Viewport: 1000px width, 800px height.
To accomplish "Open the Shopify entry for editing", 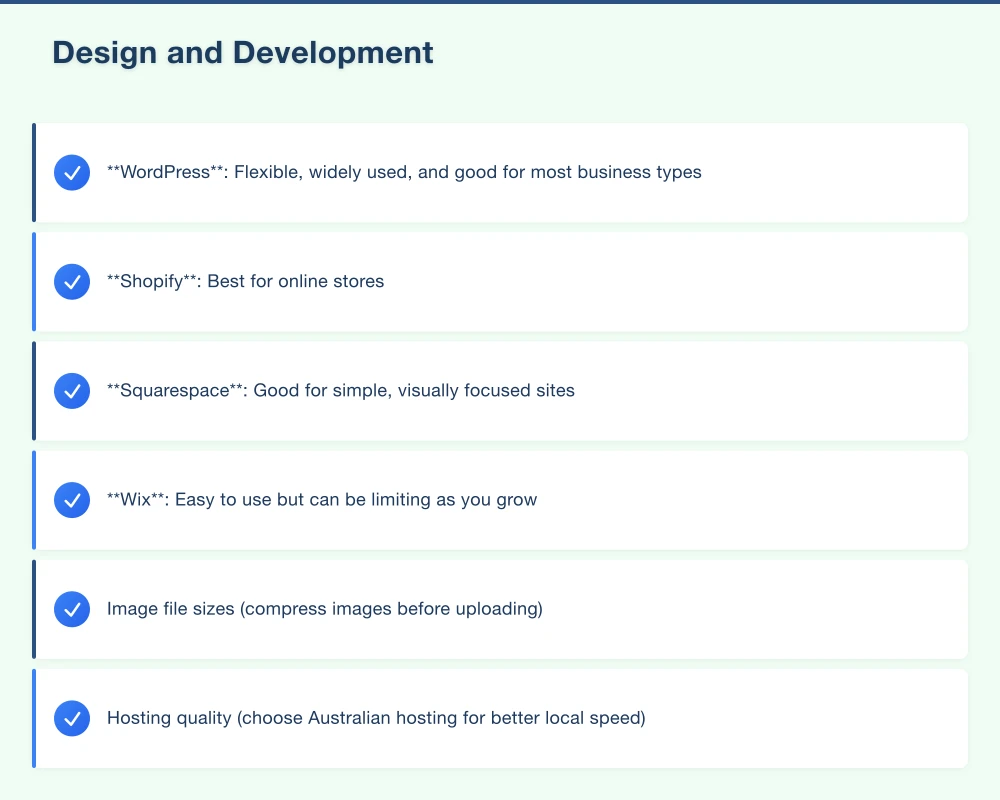I will [x=245, y=281].
